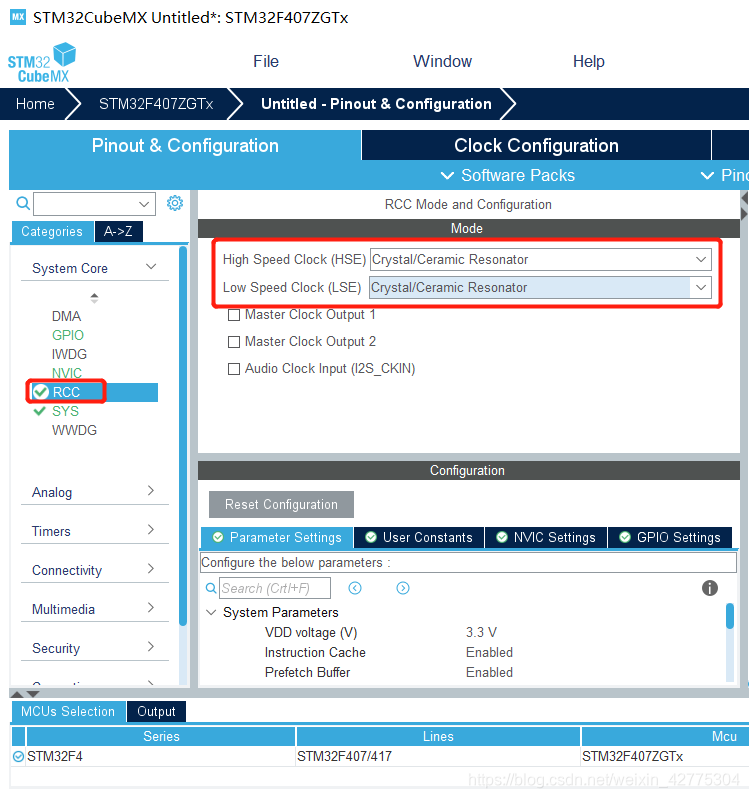Select the Pinout & Configuration tab
This screenshot has height=798, width=749.
[x=185, y=146]
